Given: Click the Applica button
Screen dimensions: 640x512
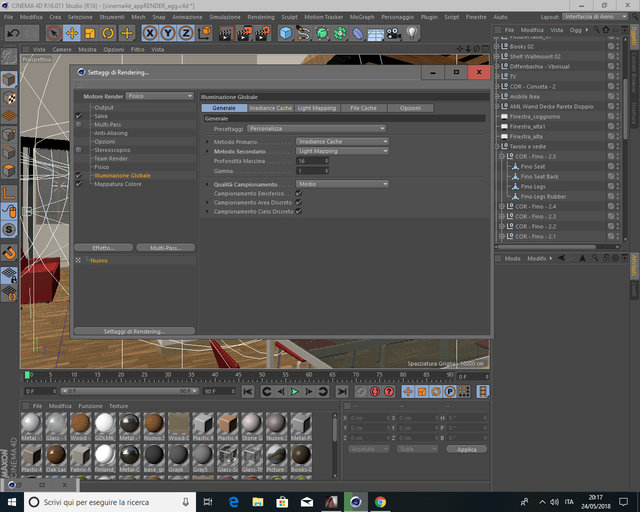Looking at the screenshot, I should coord(467,449).
